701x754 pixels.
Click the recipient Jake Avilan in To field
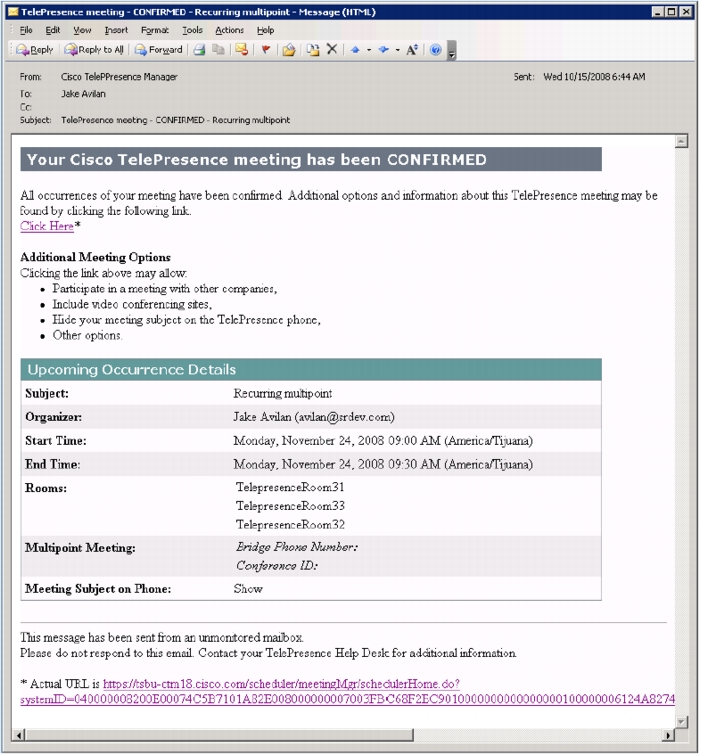point(83,94)
